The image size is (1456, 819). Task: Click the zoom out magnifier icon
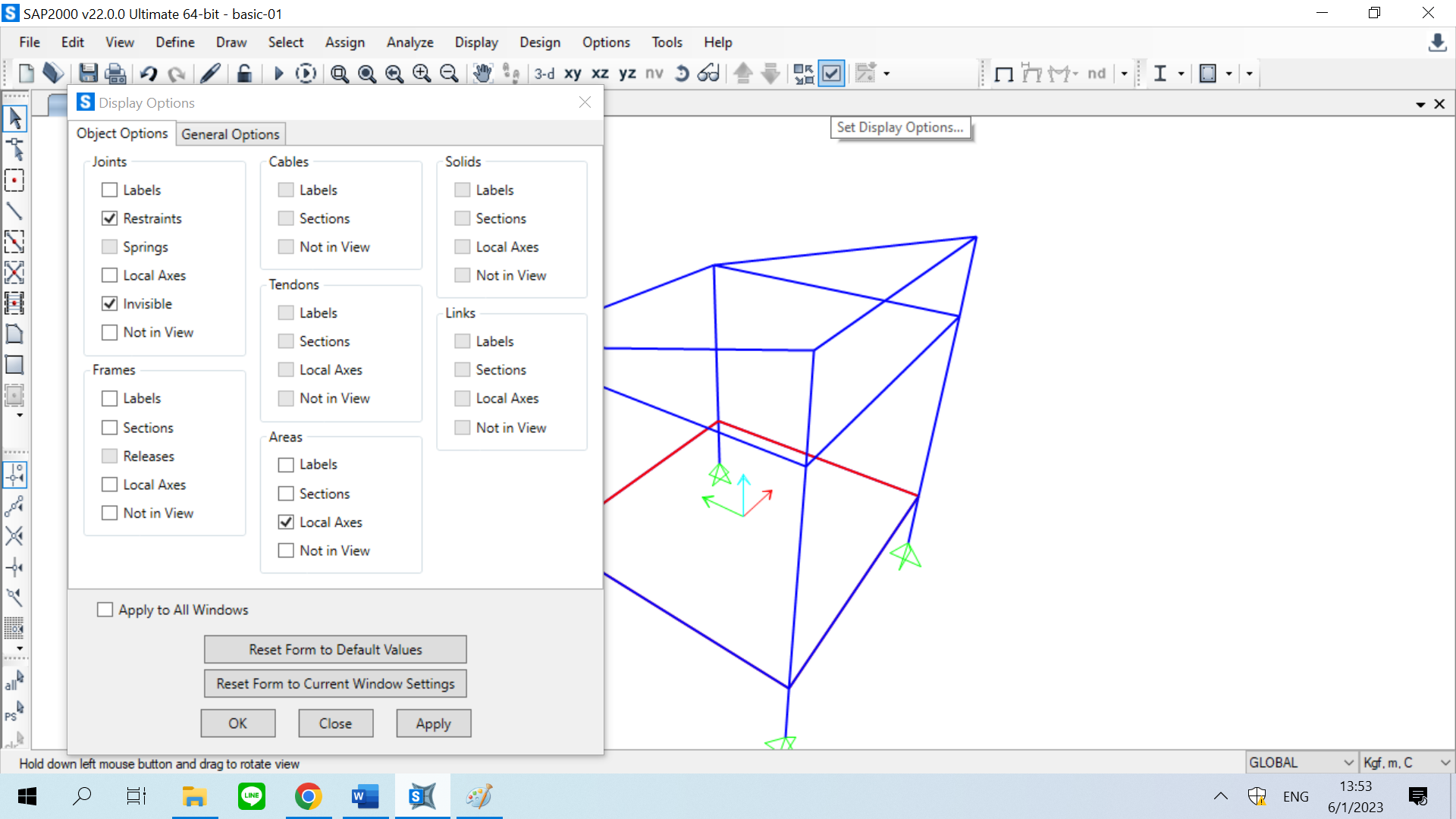(449, 74)
